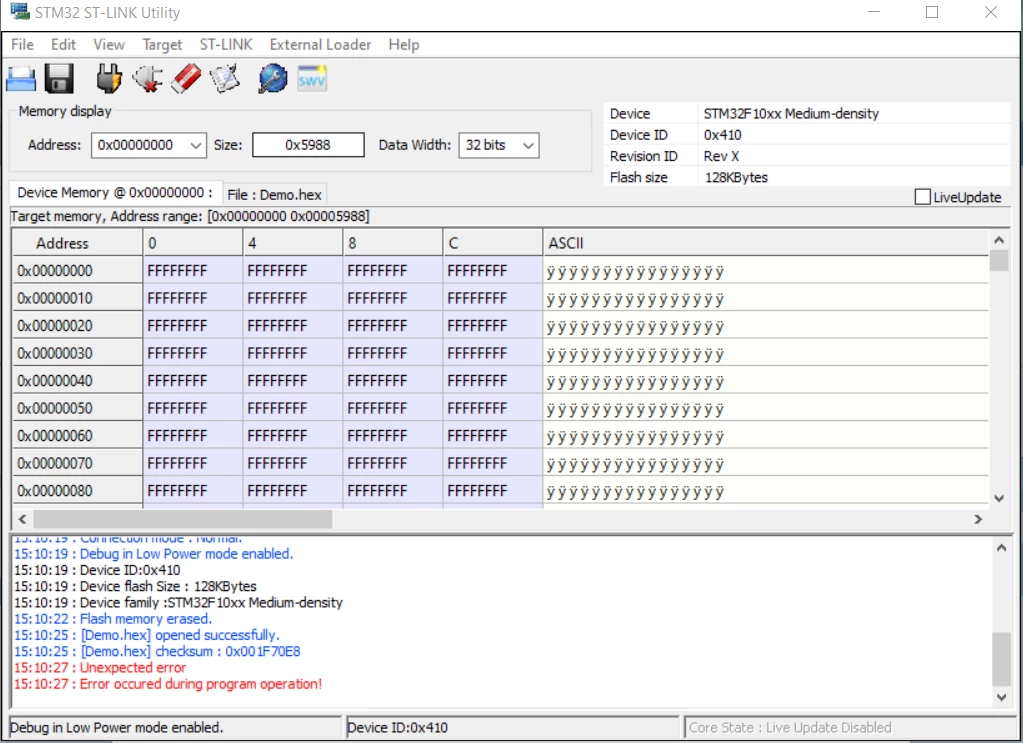1023x743 pixels.
Task: Open the Target menu
Action: [162, 44]
